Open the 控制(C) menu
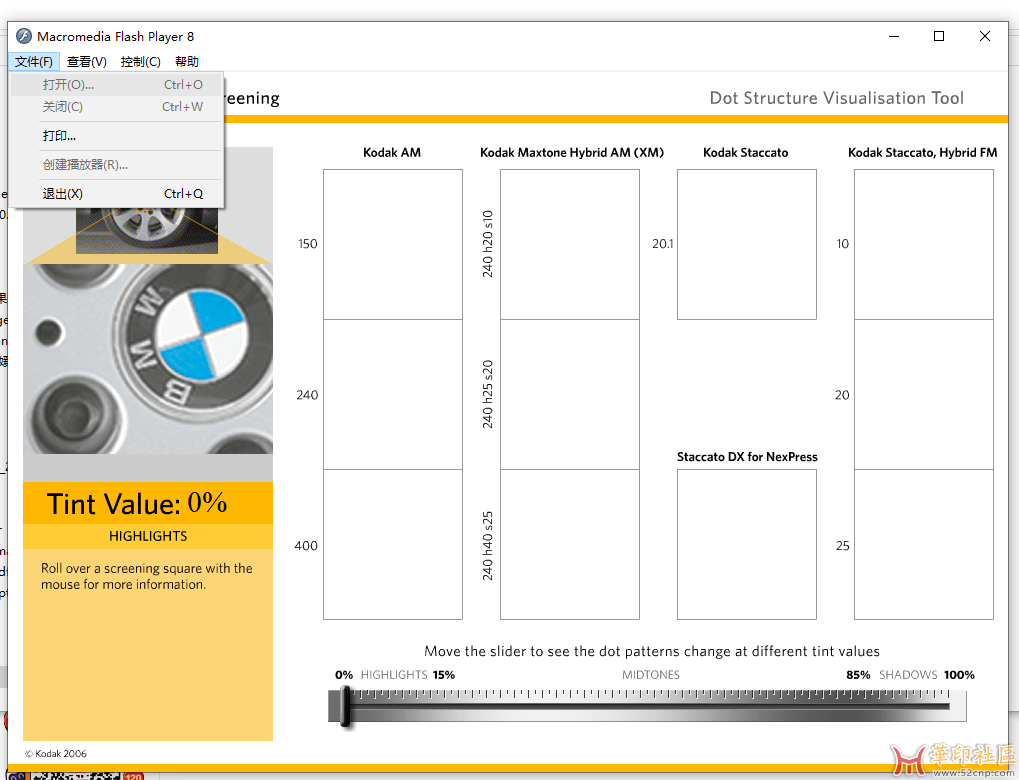 point(140,62)
